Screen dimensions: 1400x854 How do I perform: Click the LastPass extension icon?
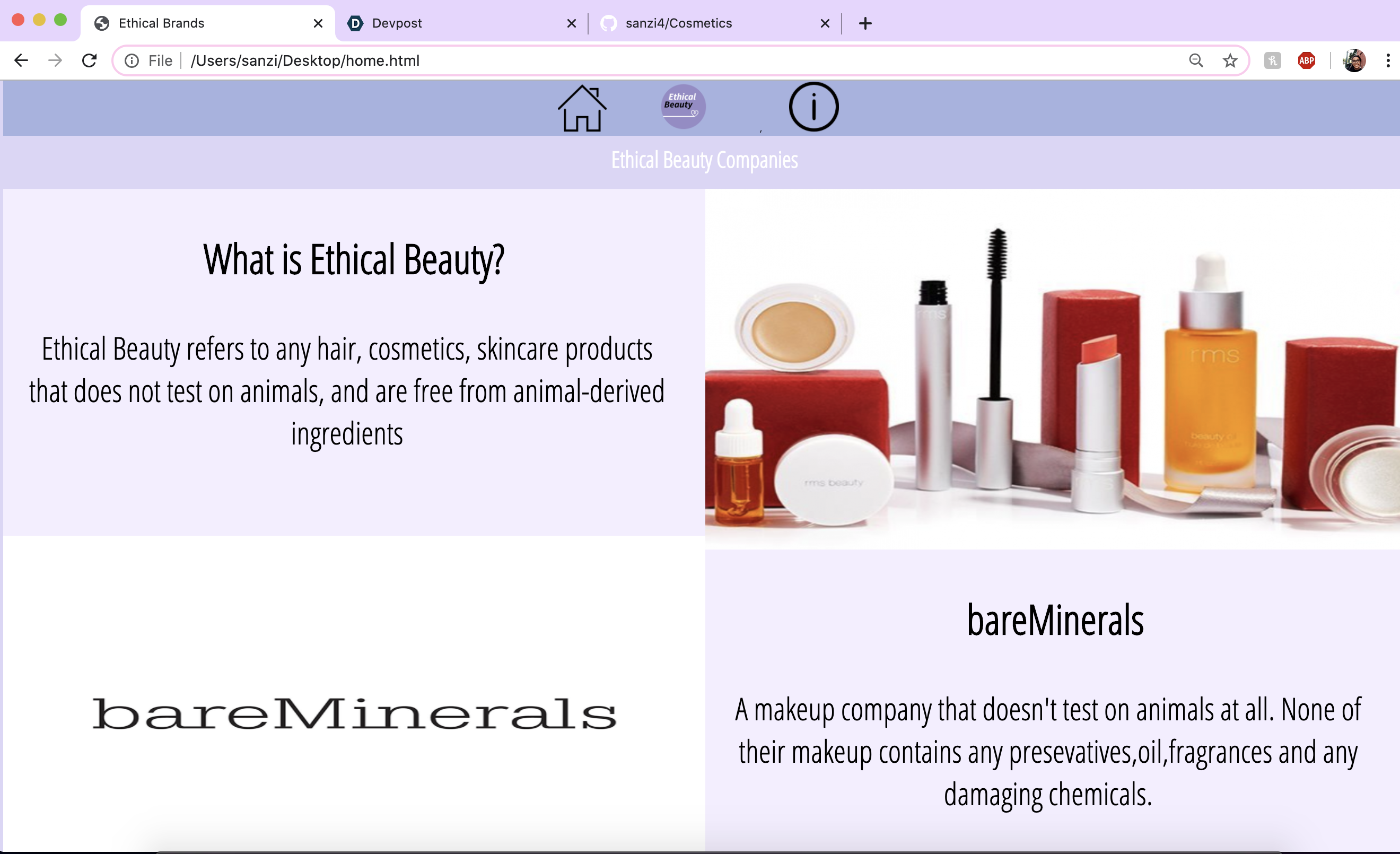tap(1272, 60)
